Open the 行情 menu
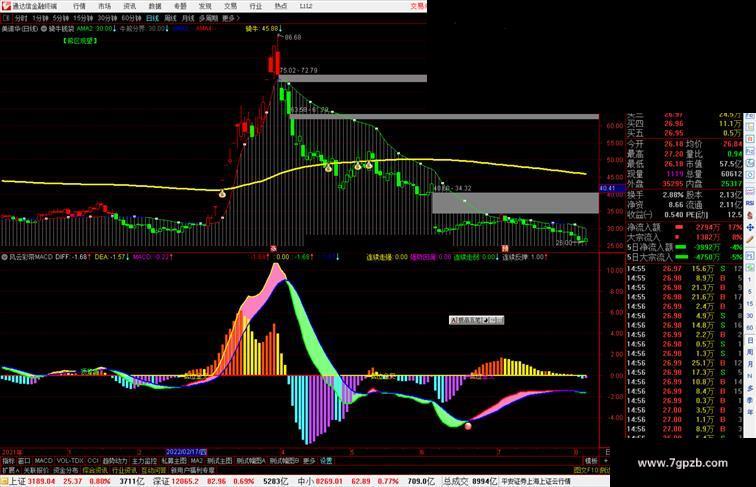 pos(80,6)
